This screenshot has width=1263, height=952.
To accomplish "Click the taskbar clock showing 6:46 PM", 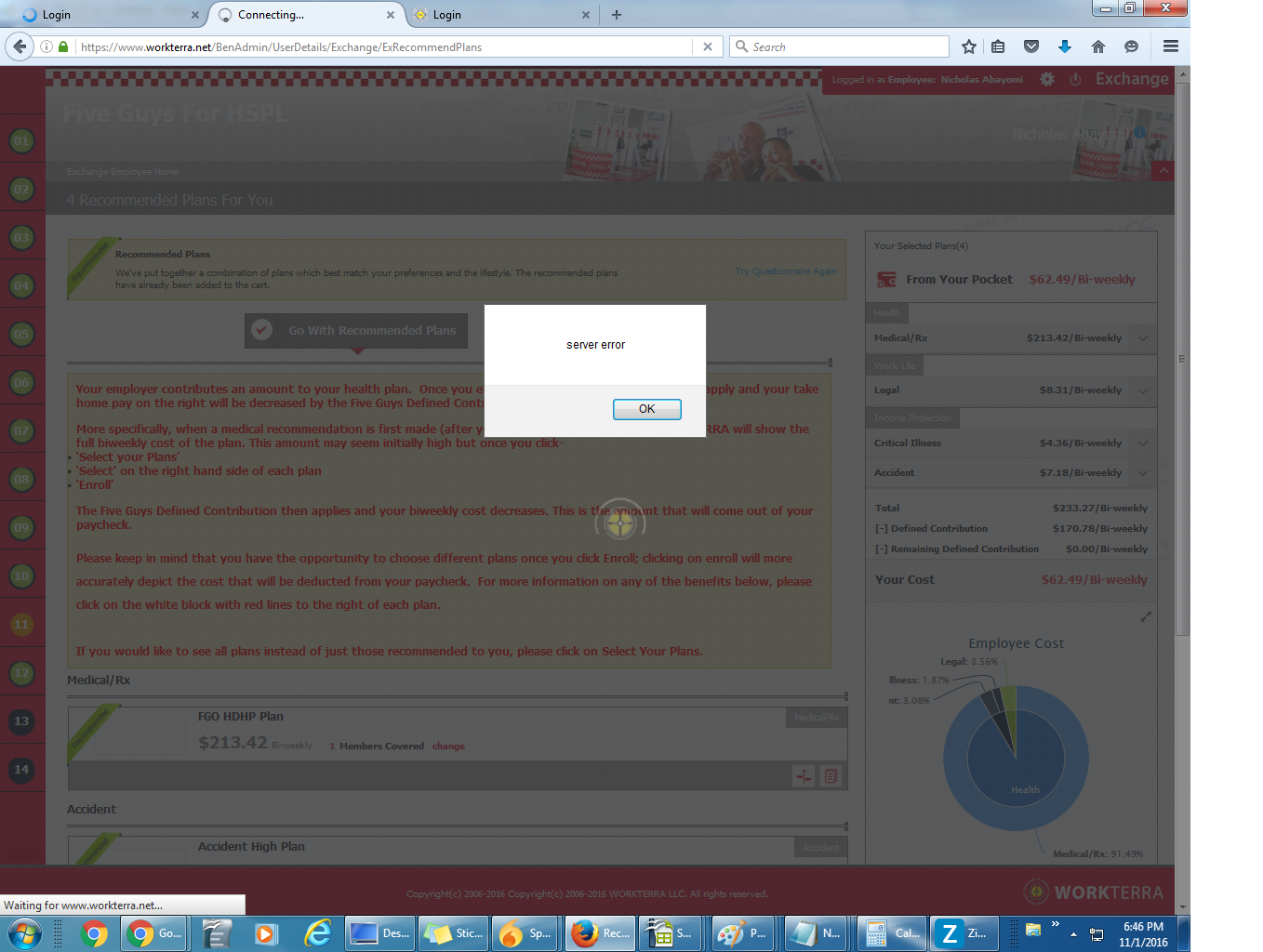I will click(1143, 934).
